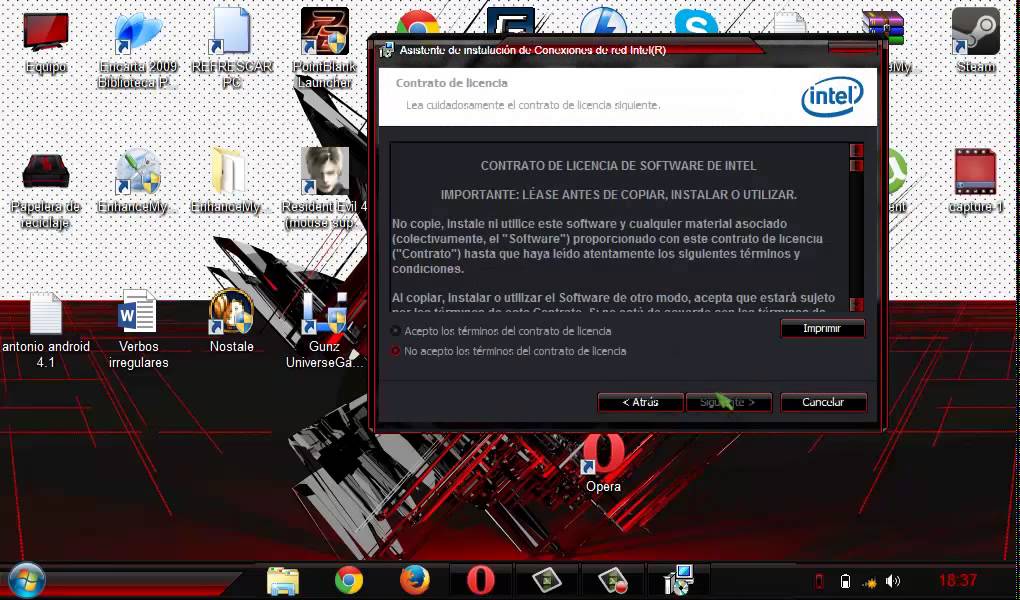
Task: Select the Google Chrome desktop icon behind dialog
Action: (418, 22)
